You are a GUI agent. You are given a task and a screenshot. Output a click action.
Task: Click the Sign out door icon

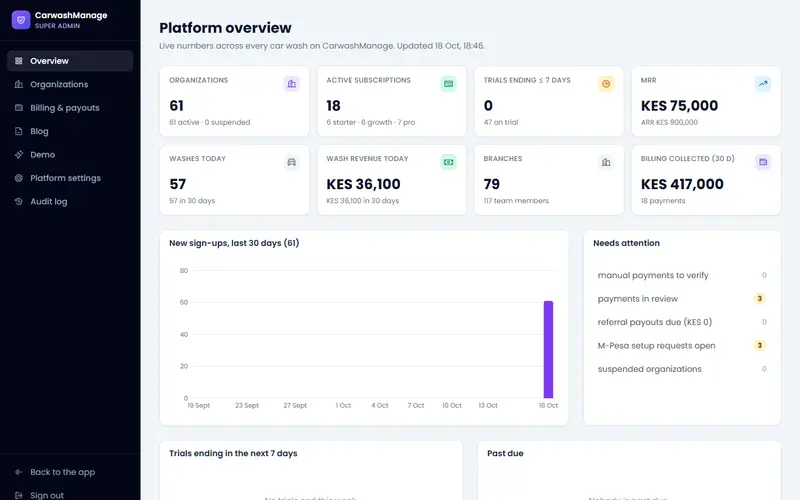click(19, 495)
